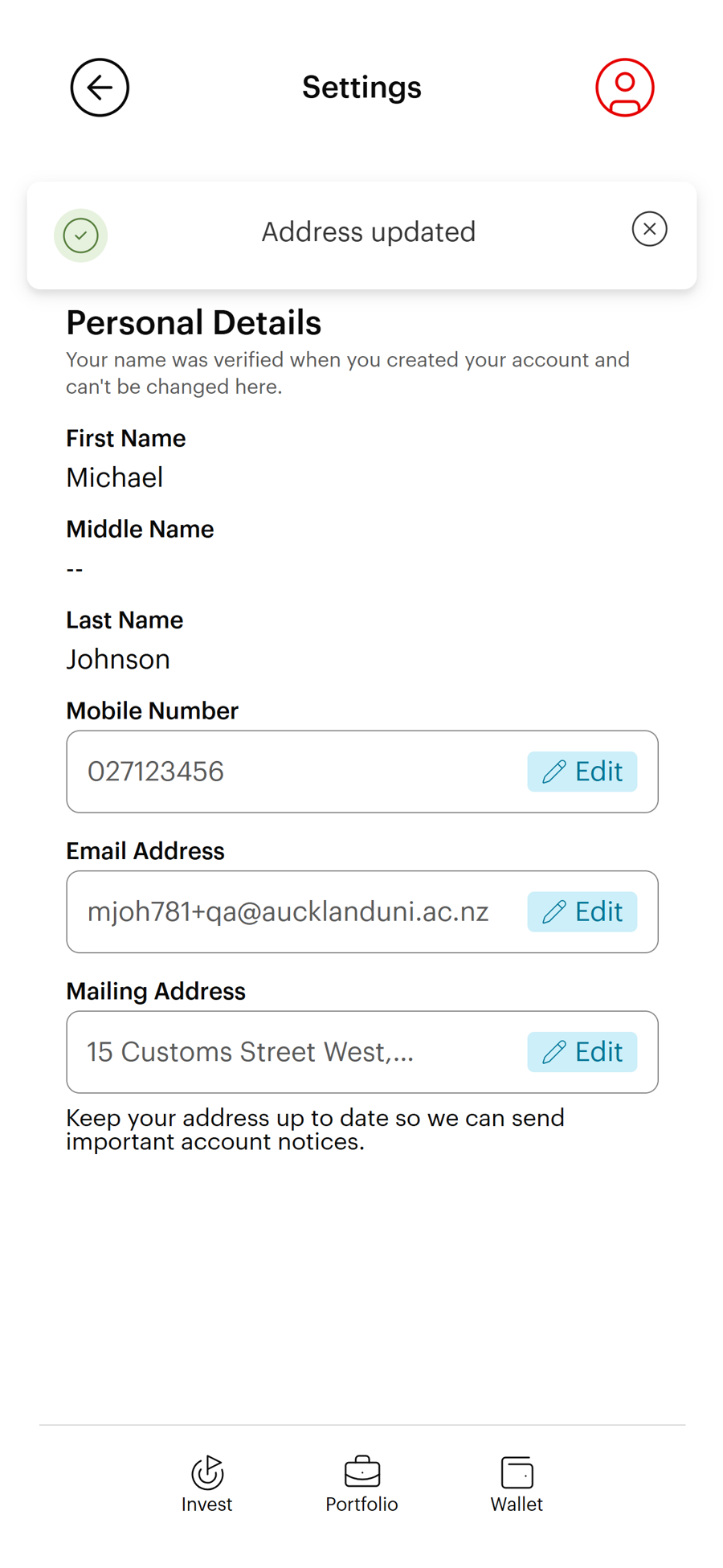Go back using the arrow icon
The image size is (723, 1568).
pos(100,88)
